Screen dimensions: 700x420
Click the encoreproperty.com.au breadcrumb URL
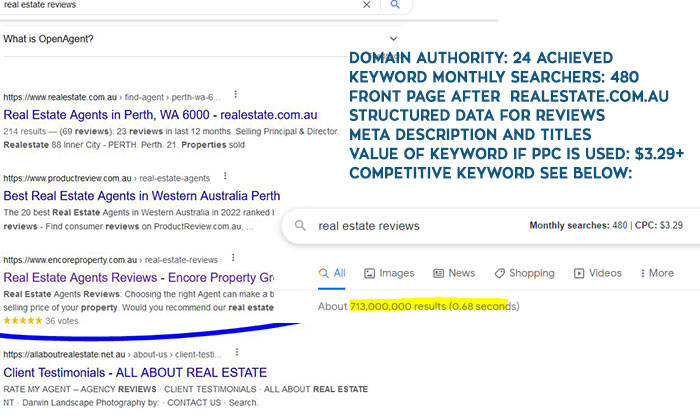(110, 260)
